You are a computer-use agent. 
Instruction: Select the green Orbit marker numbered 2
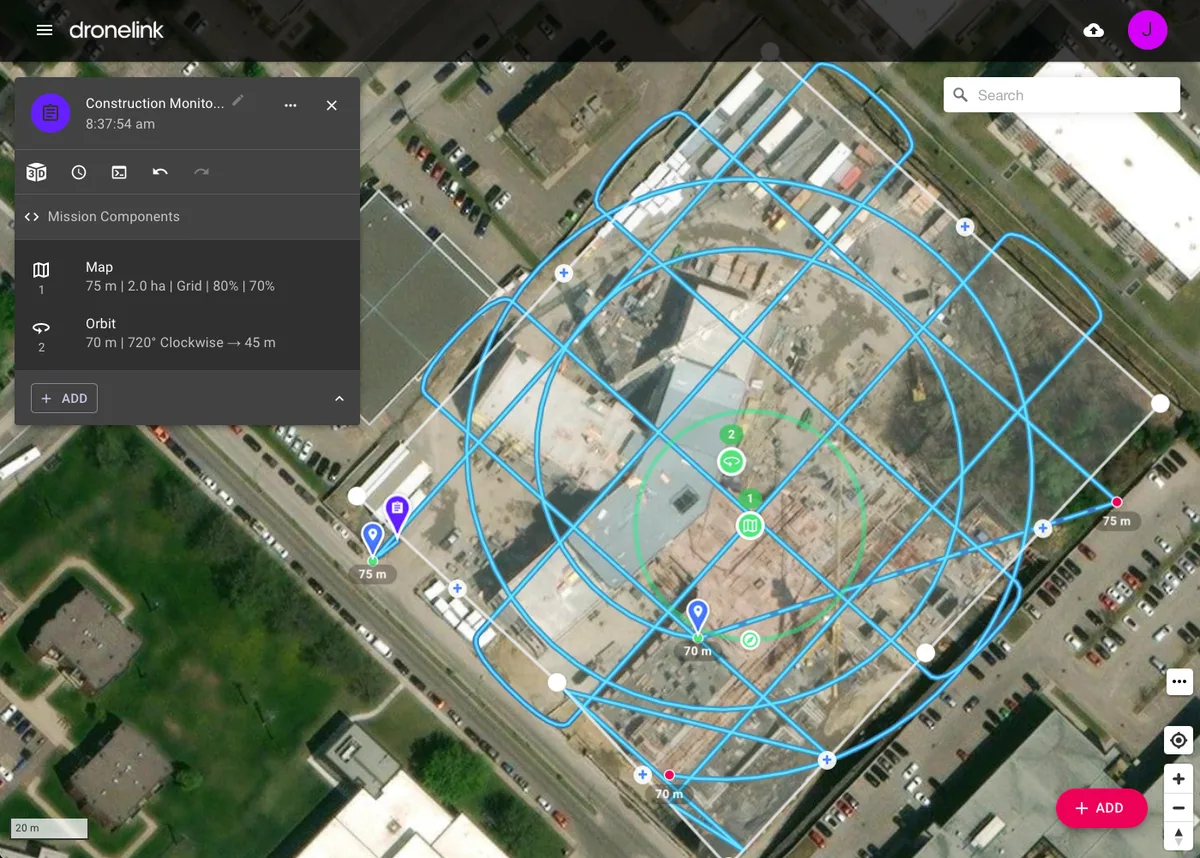(x=732, y=461)
